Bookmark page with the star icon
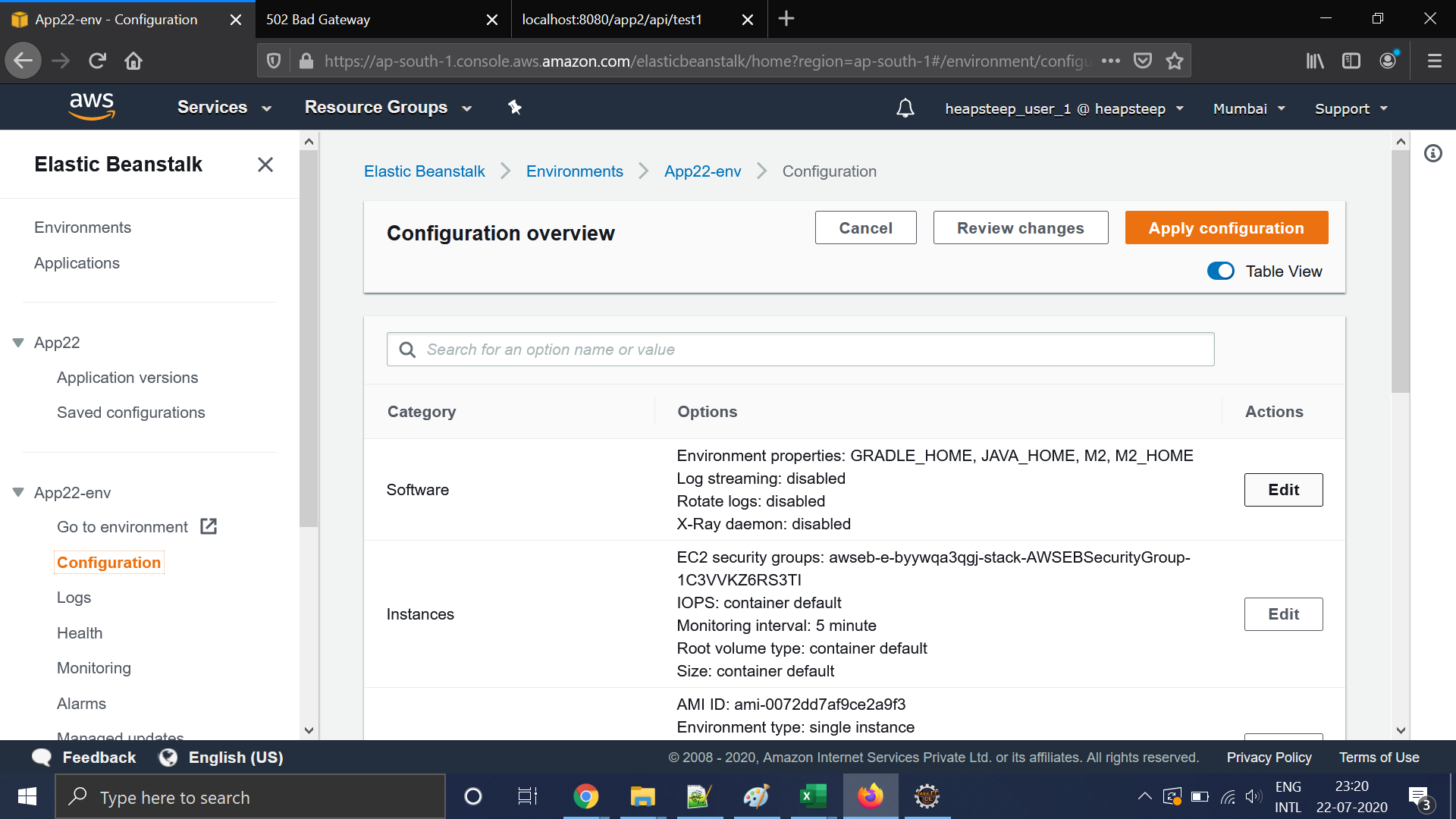1456x819 pixels. click(1174, 61)
